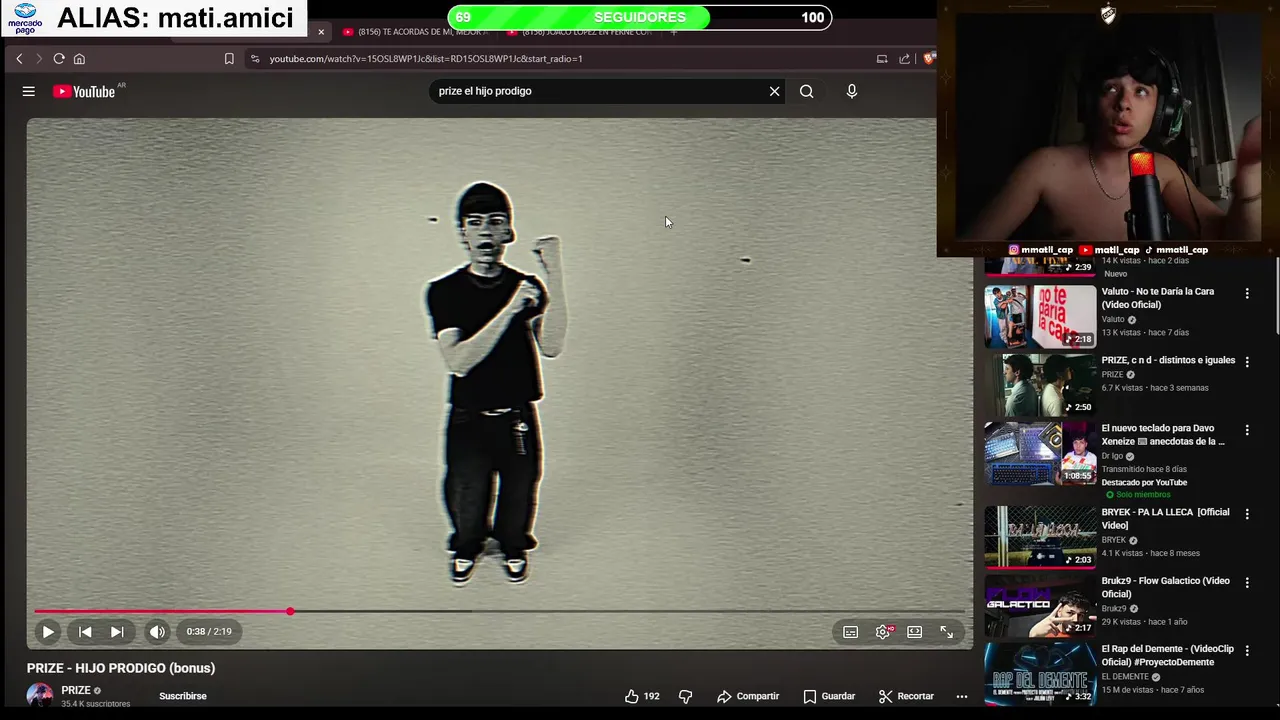Open options for Valuto video
The width and height of the screenshot is (1280, 720).
click(1247, 293)
